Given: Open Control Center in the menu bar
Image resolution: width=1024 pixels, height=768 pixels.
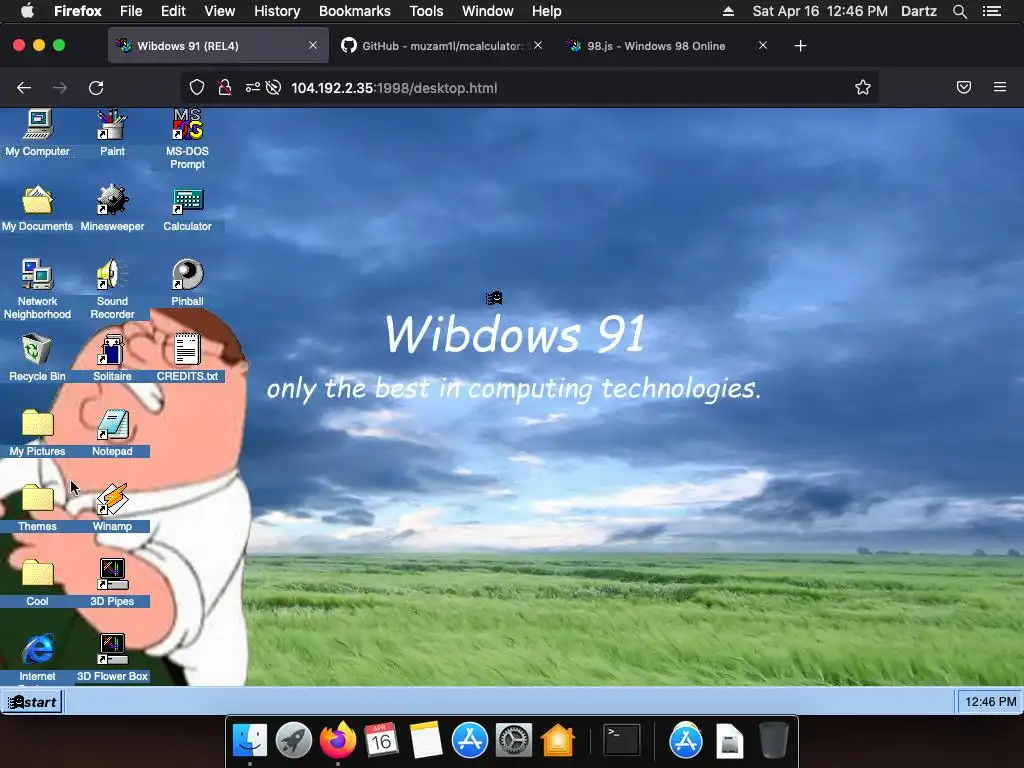Looking at the screenshot, I should tap(992, 11).
